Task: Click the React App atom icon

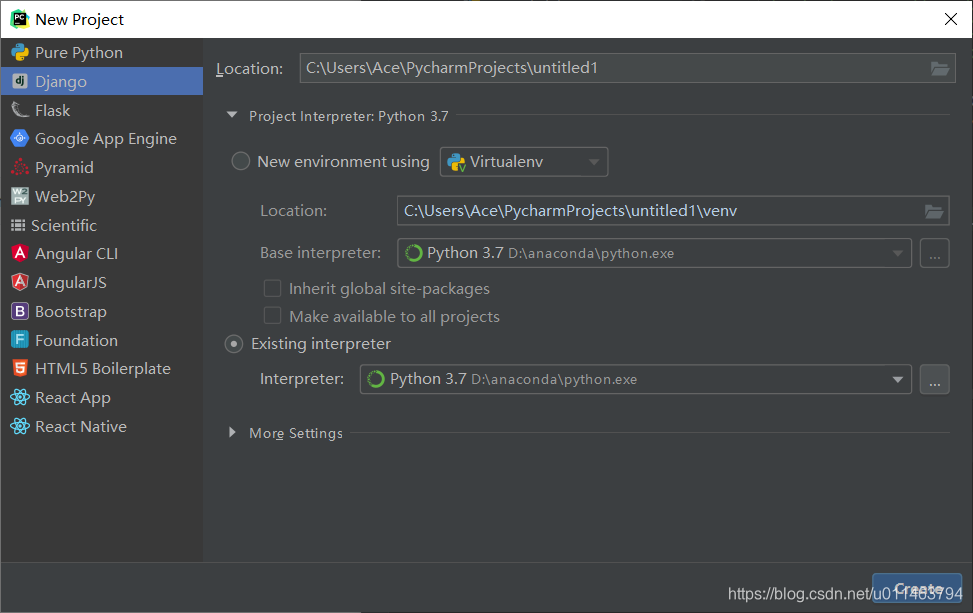Action: 20,397
